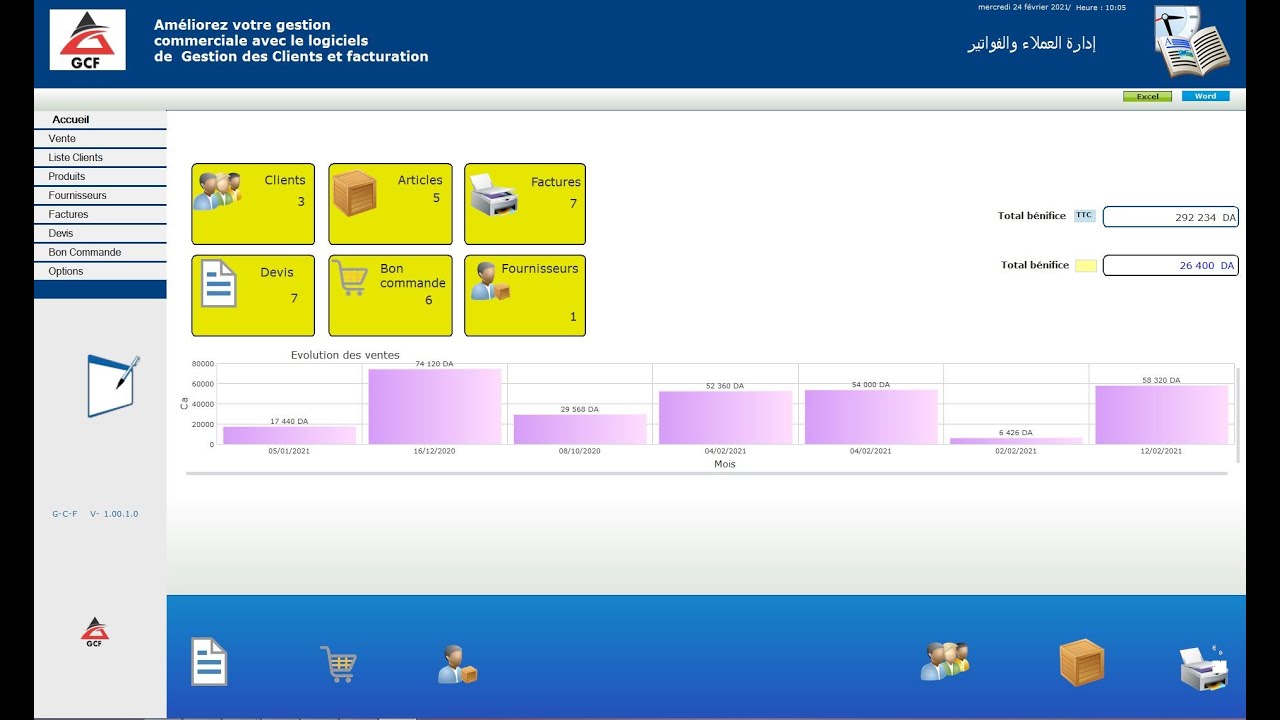Click the Factures printer icon tile
The height and width of the screenshot is (720, 1280).
pos(494,195)
